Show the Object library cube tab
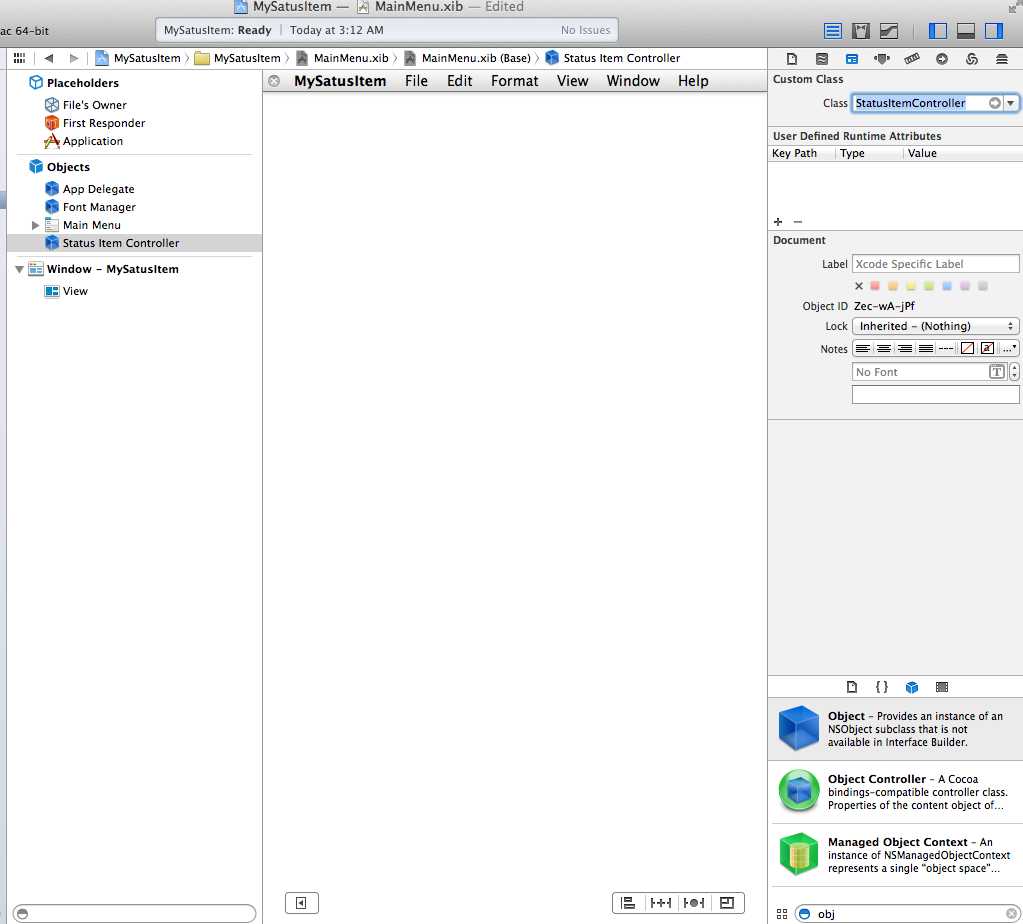 click(x=911, y=686)
